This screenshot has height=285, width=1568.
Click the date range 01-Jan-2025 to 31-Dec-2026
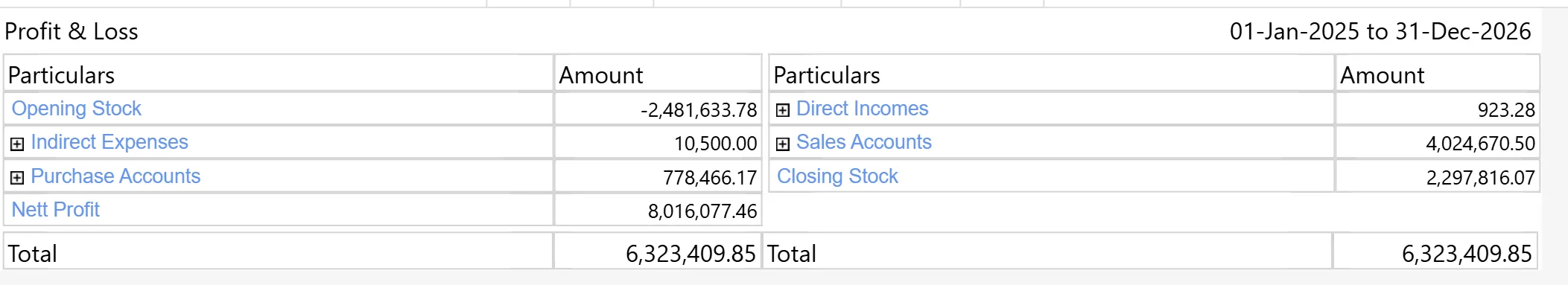click(1380, 31)
